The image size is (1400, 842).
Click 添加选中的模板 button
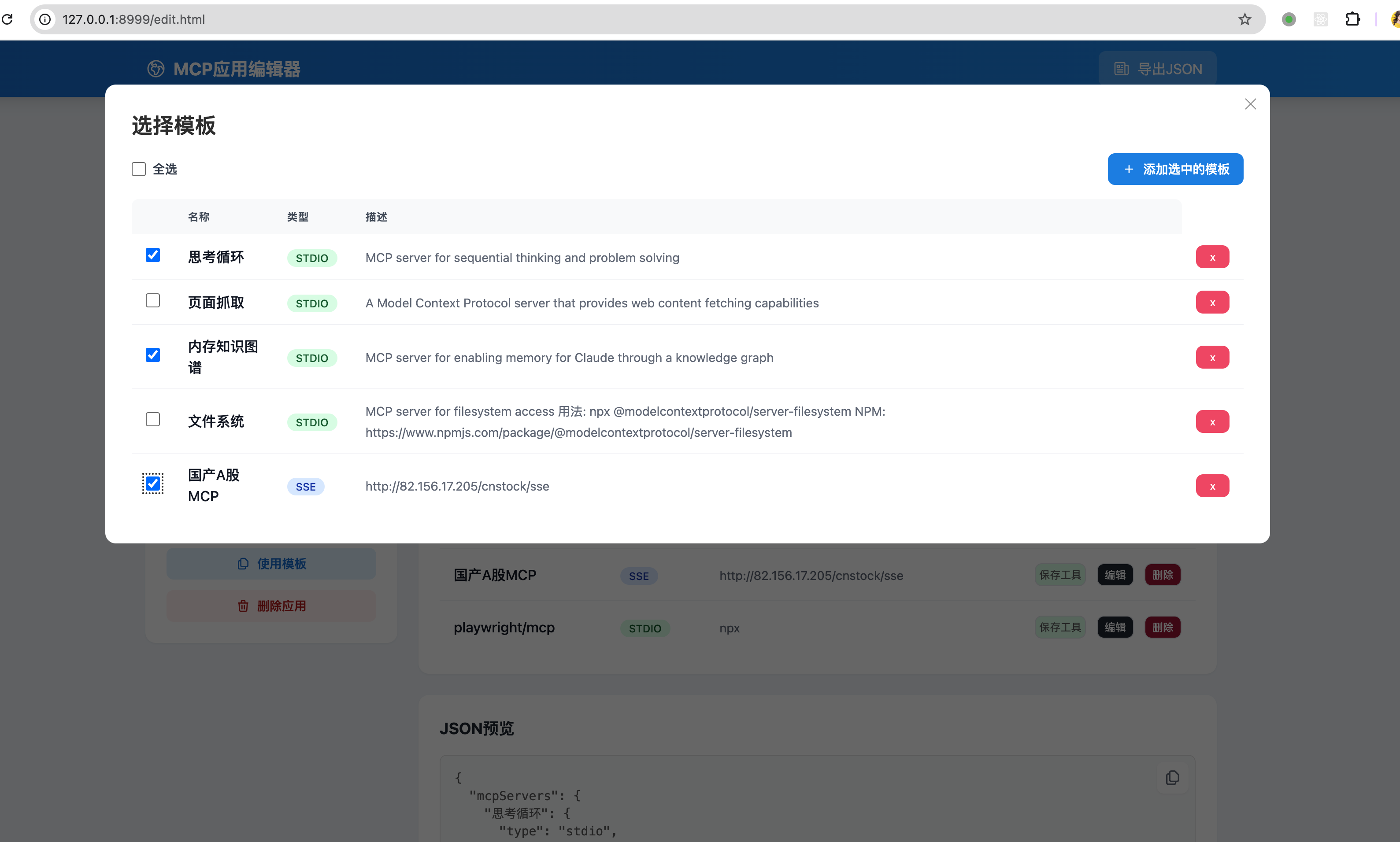1175,169
